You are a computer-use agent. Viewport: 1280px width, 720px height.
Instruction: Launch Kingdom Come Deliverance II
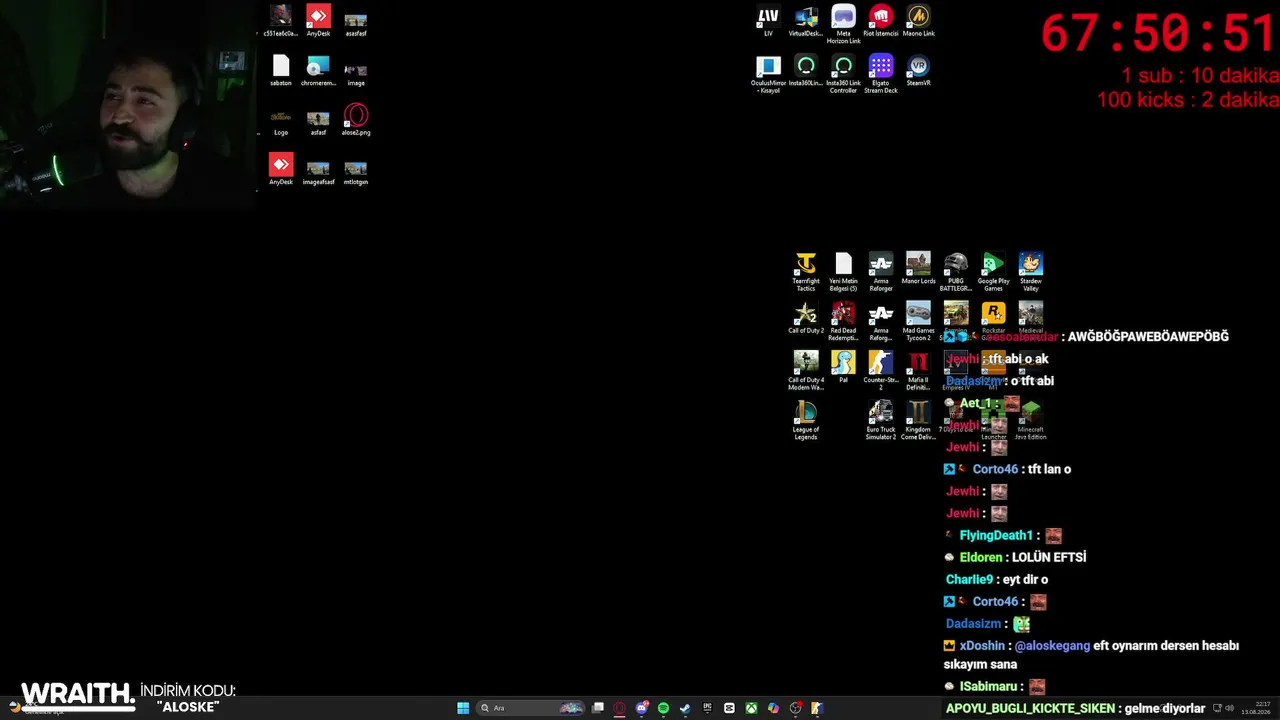click(918, 420)
